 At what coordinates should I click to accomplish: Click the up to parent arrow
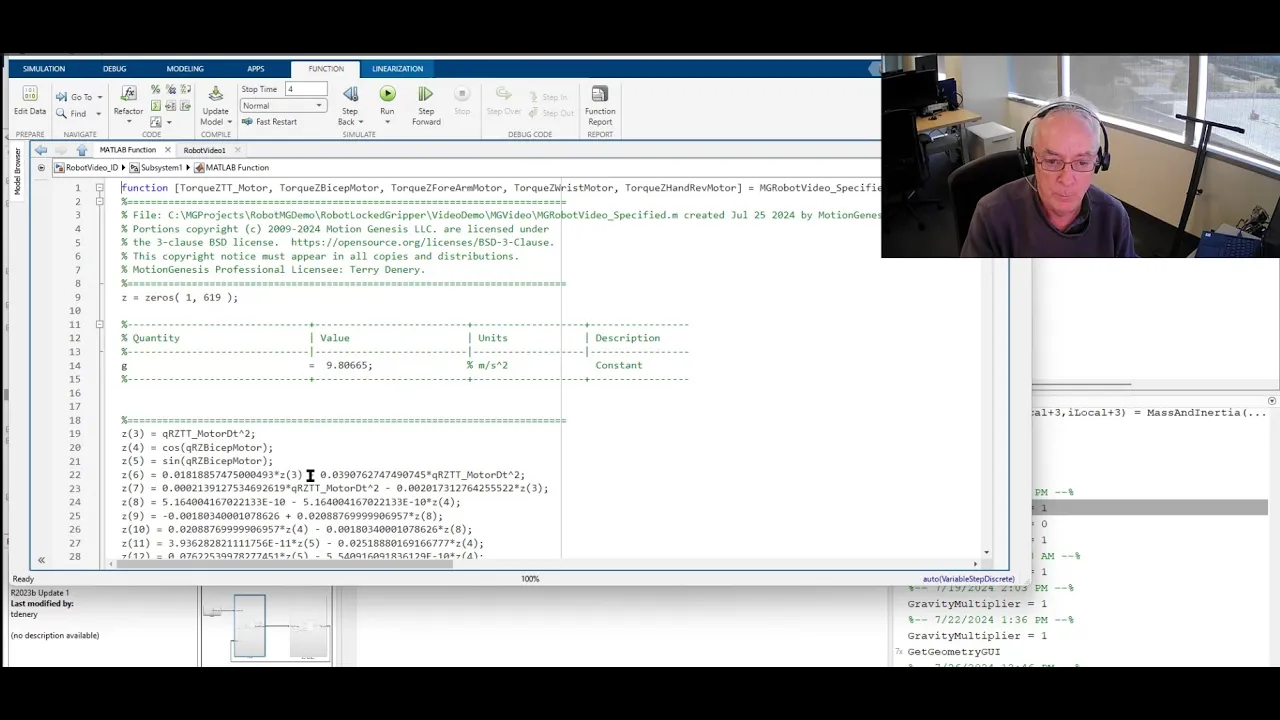(x=82, y=150)
